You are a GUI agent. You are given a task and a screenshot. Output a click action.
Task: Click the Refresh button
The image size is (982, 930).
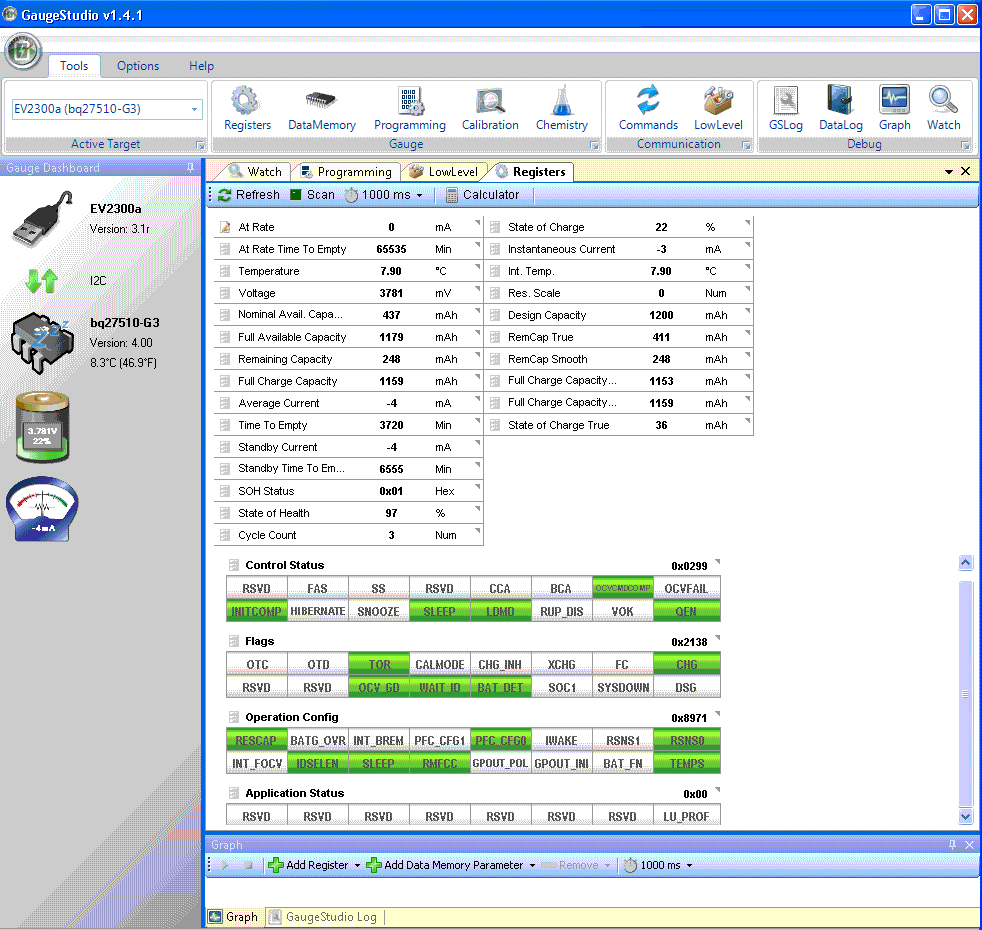(x=249, y=195)
